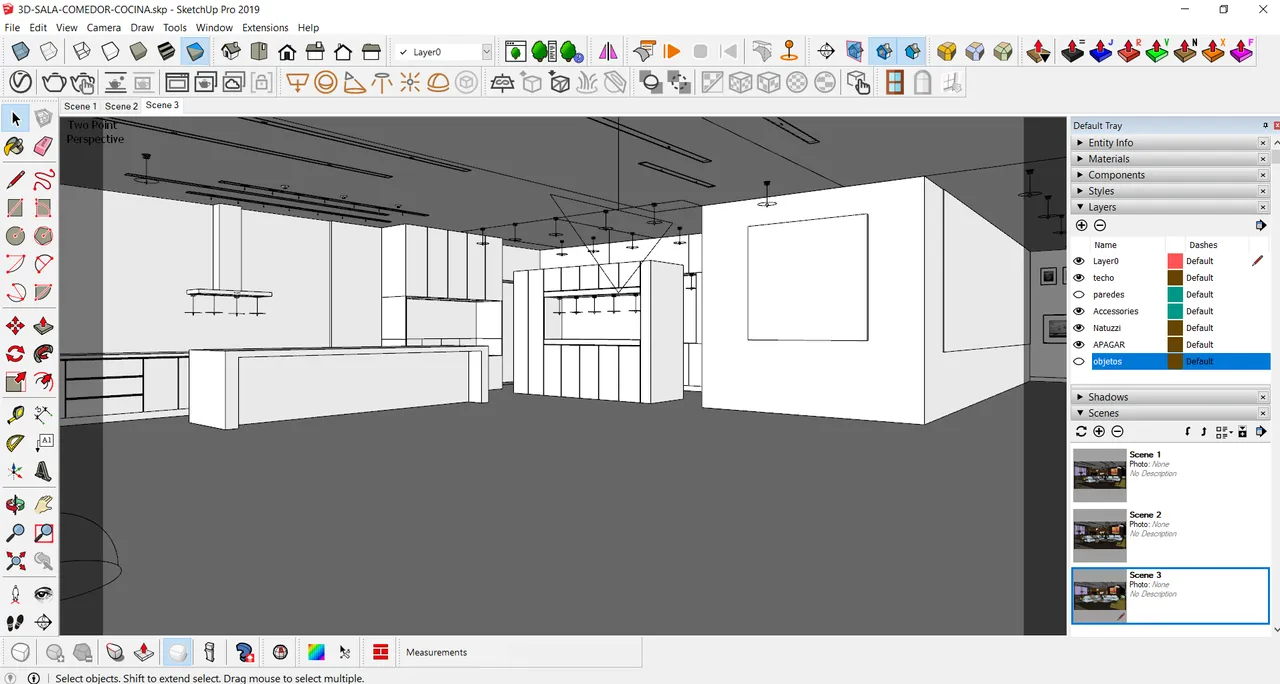Viewport: 1280px width, 684px height.
Task: Select the Protractor tool
Action: (16, 443)
